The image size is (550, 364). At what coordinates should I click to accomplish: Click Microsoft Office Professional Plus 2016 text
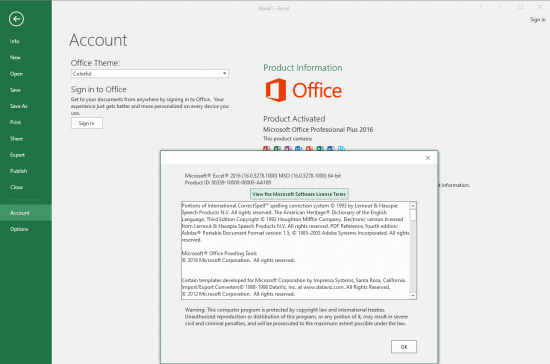pyautogui.click(x=318, y=130)
